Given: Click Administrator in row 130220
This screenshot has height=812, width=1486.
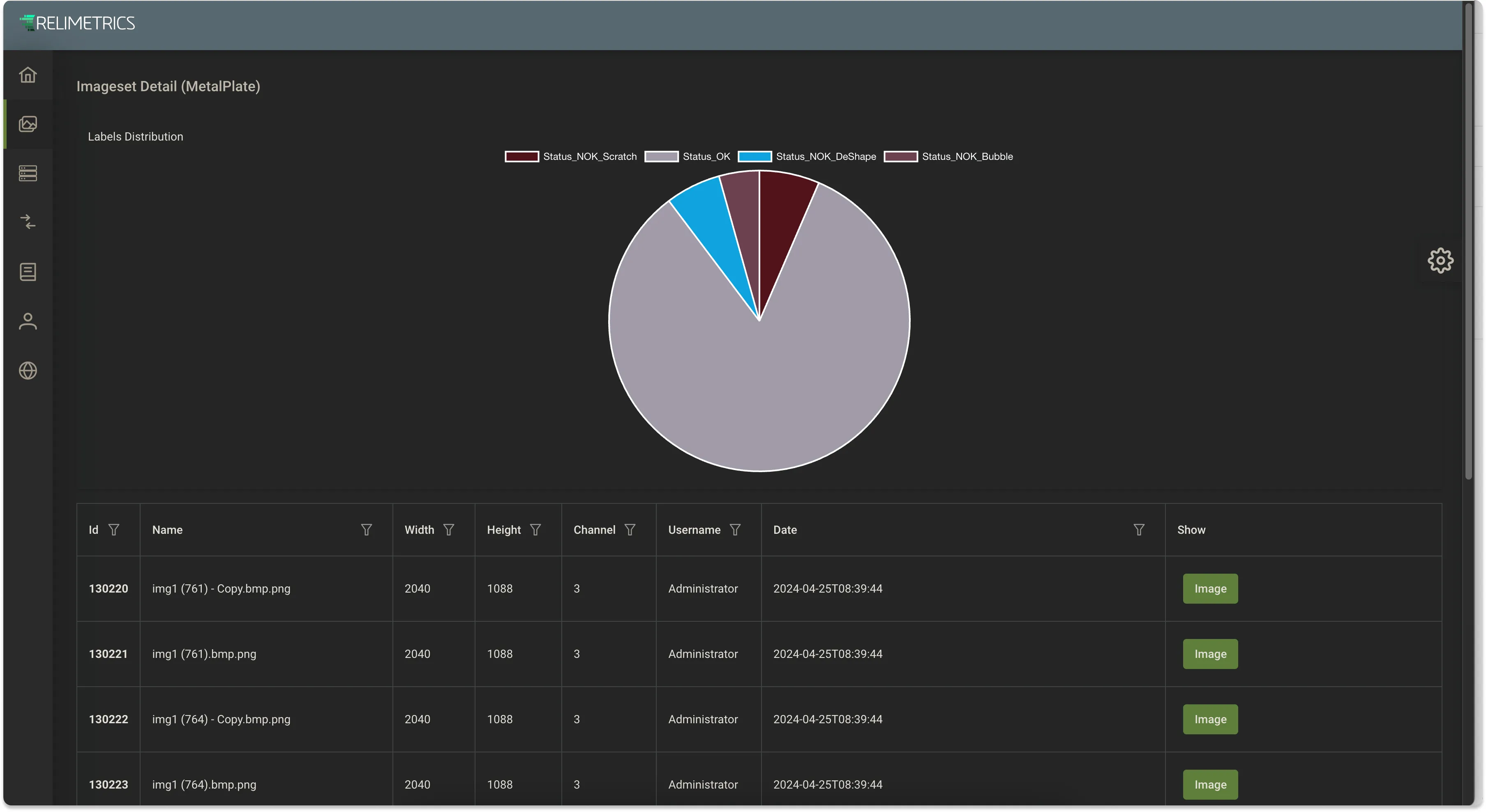Looking at the screenshot, I should [x=703, y=588].
